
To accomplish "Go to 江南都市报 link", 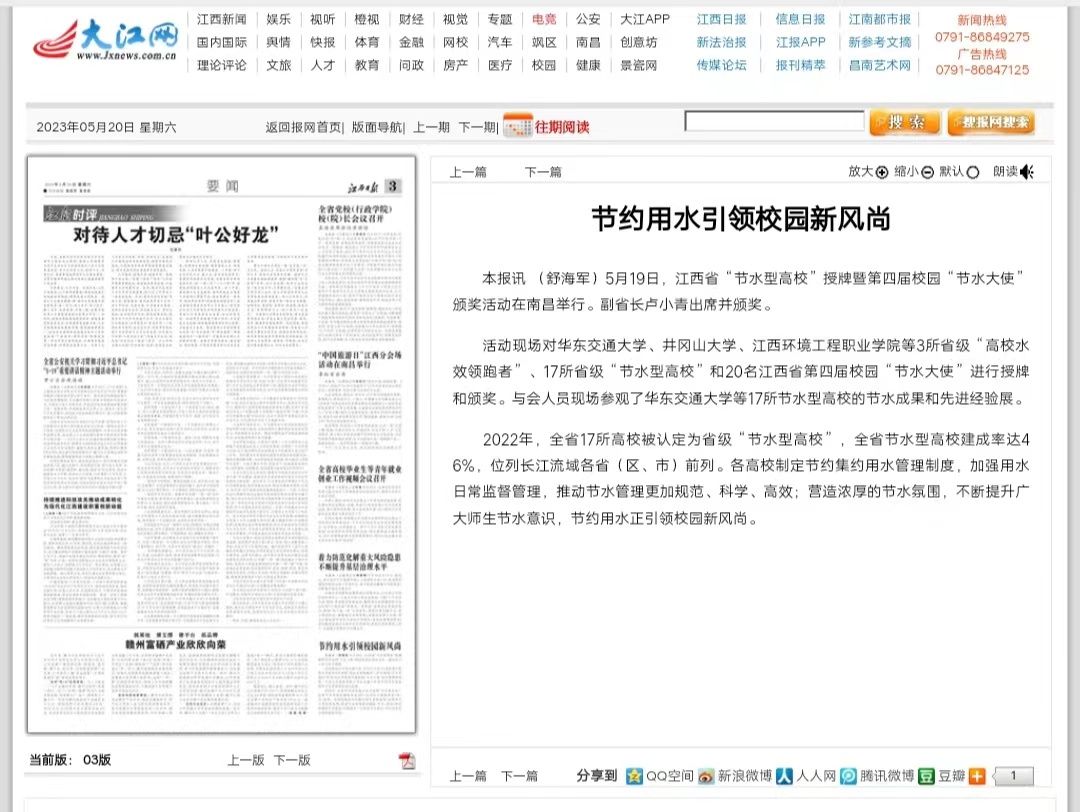I will click(x=880, y=19).
